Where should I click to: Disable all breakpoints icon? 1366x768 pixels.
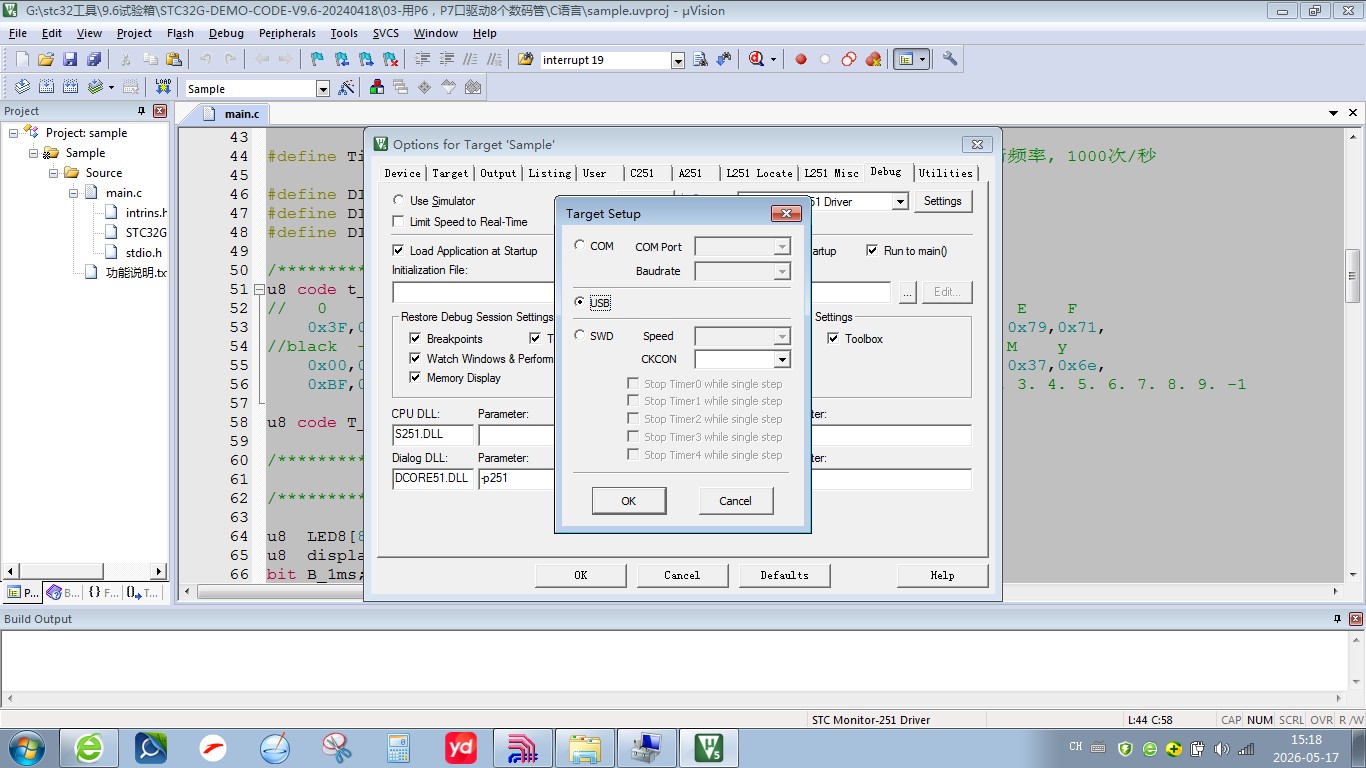849,60
